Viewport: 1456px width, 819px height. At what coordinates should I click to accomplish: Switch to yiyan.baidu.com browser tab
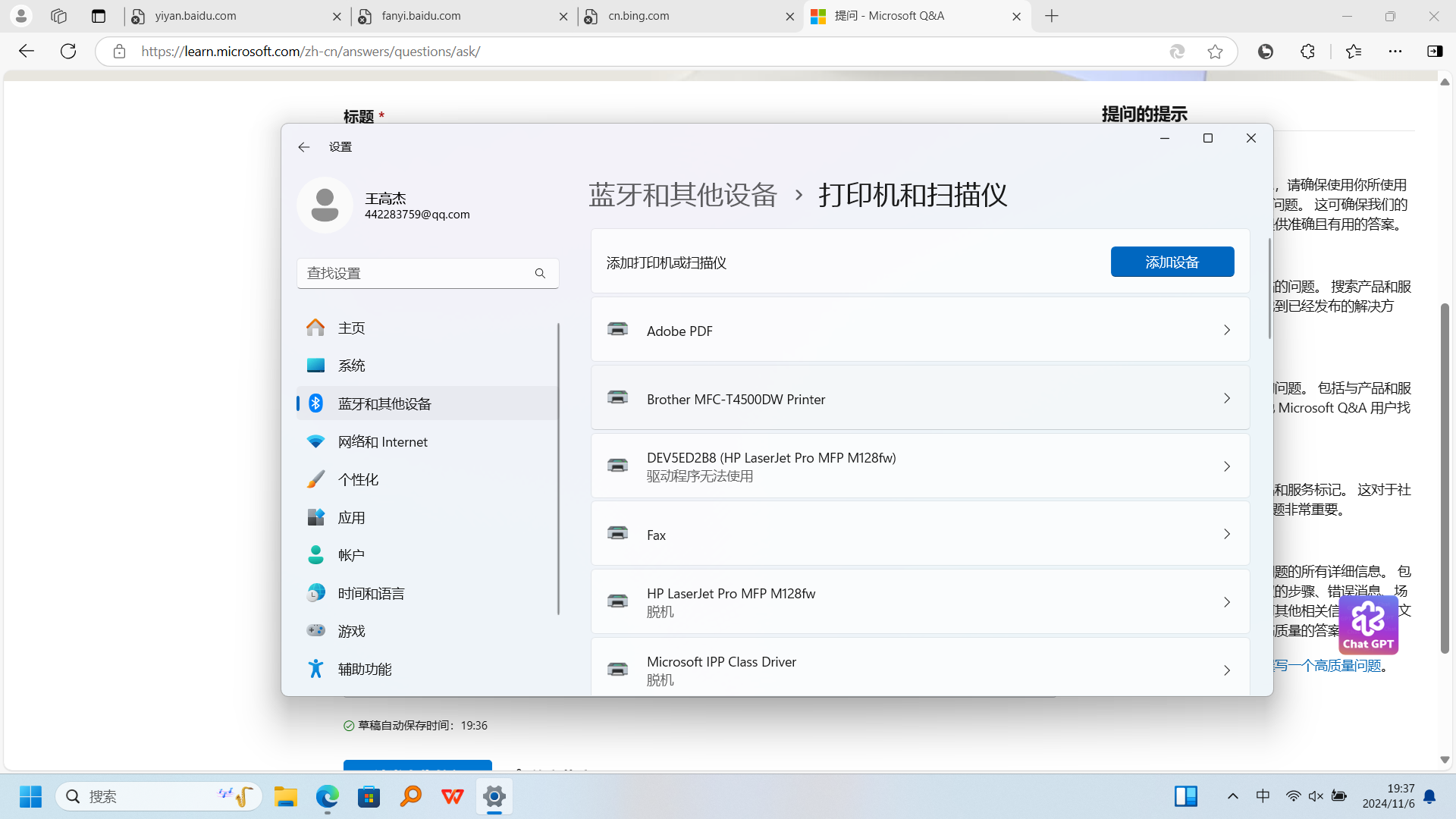pyautogui.click(x=235, y=16)
